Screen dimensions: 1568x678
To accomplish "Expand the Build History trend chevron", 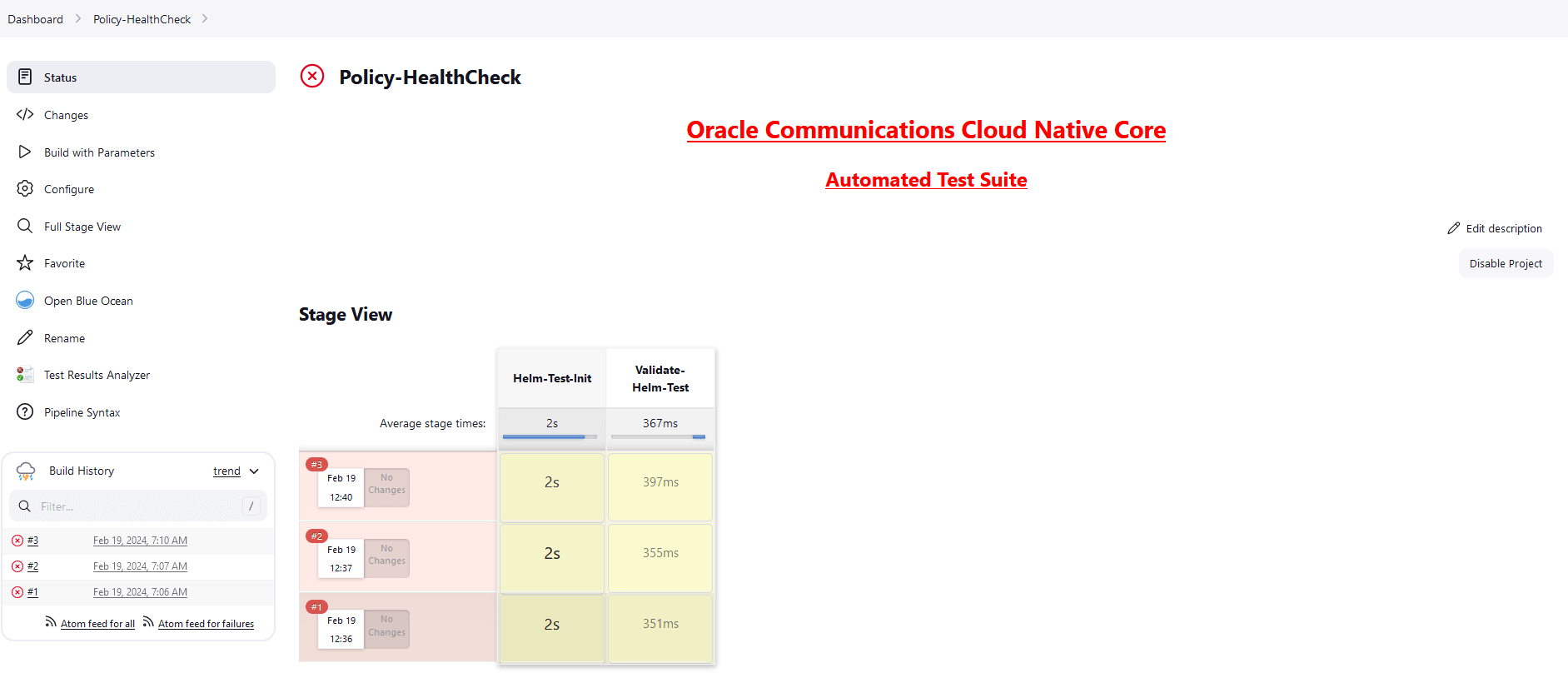I will click(x=254, y=471).
